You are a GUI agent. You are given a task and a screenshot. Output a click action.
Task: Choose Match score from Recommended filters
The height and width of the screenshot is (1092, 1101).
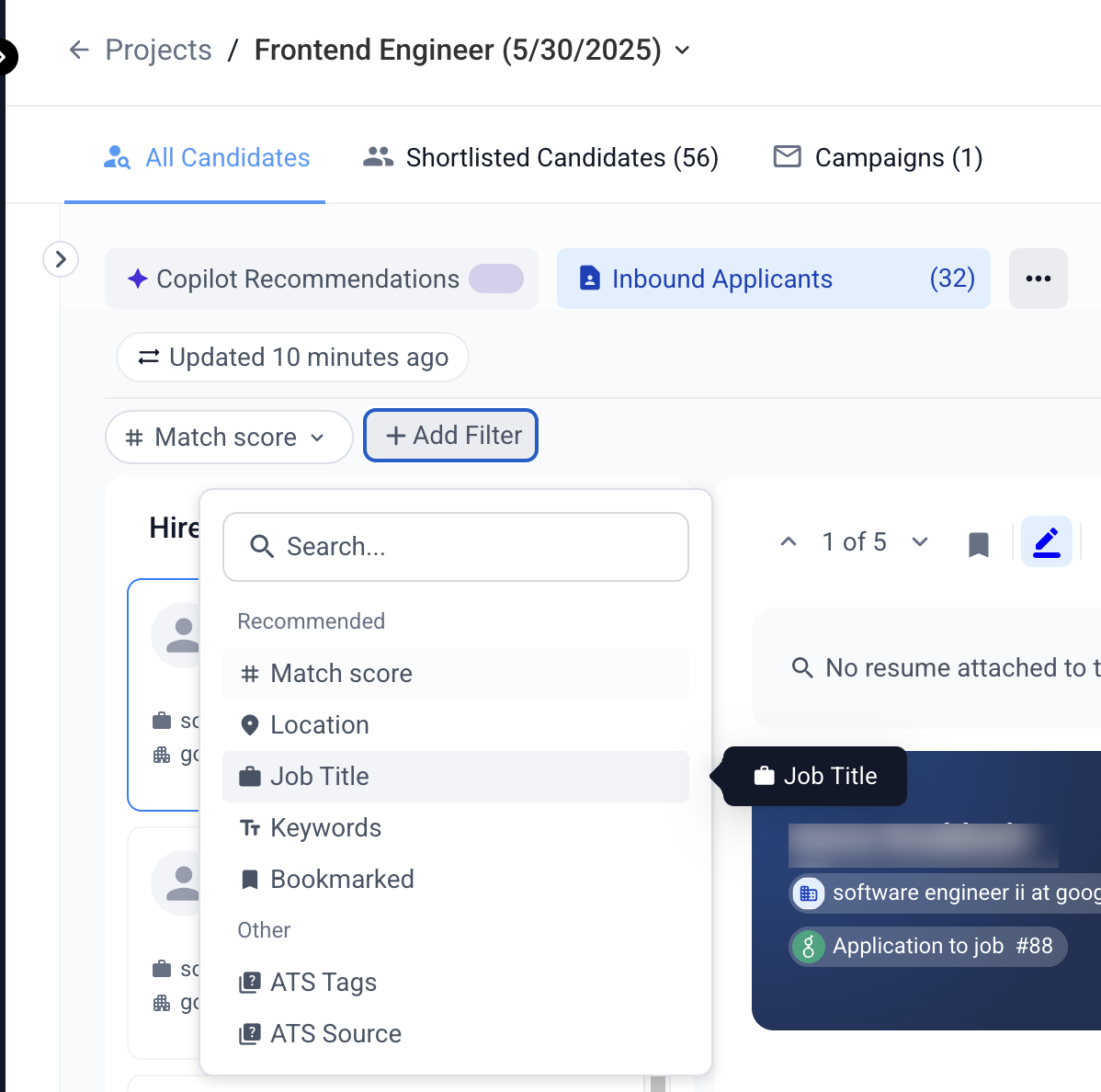click(x=456, y=674)
